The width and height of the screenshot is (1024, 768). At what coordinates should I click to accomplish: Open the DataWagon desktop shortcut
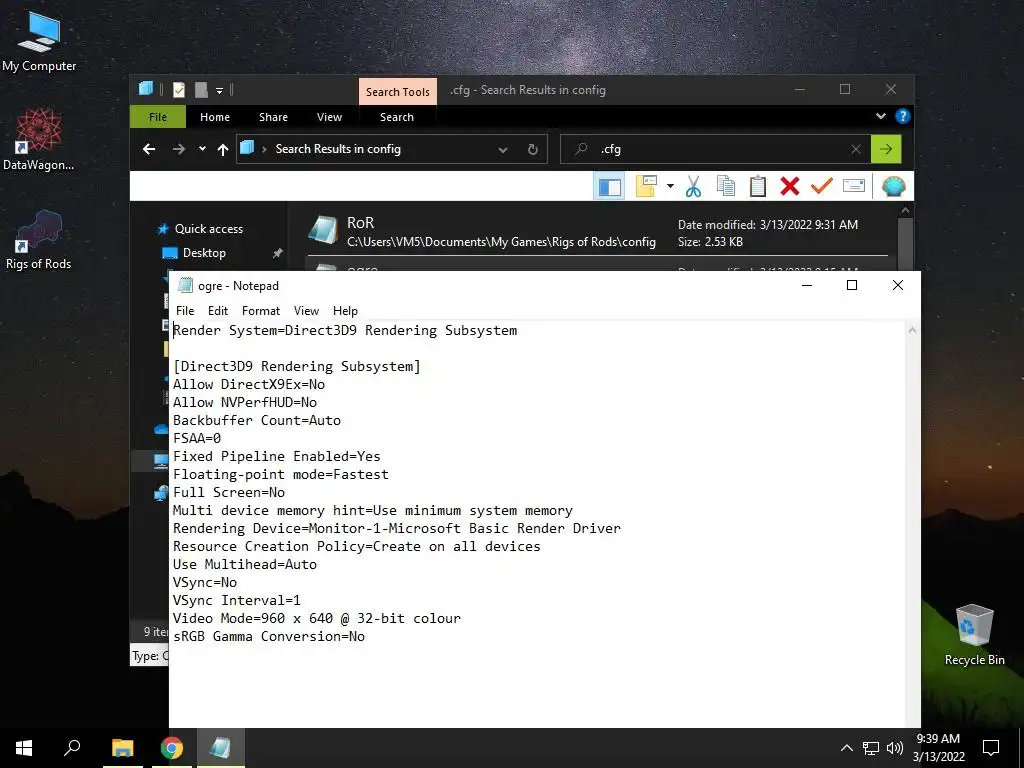[39, 139]
